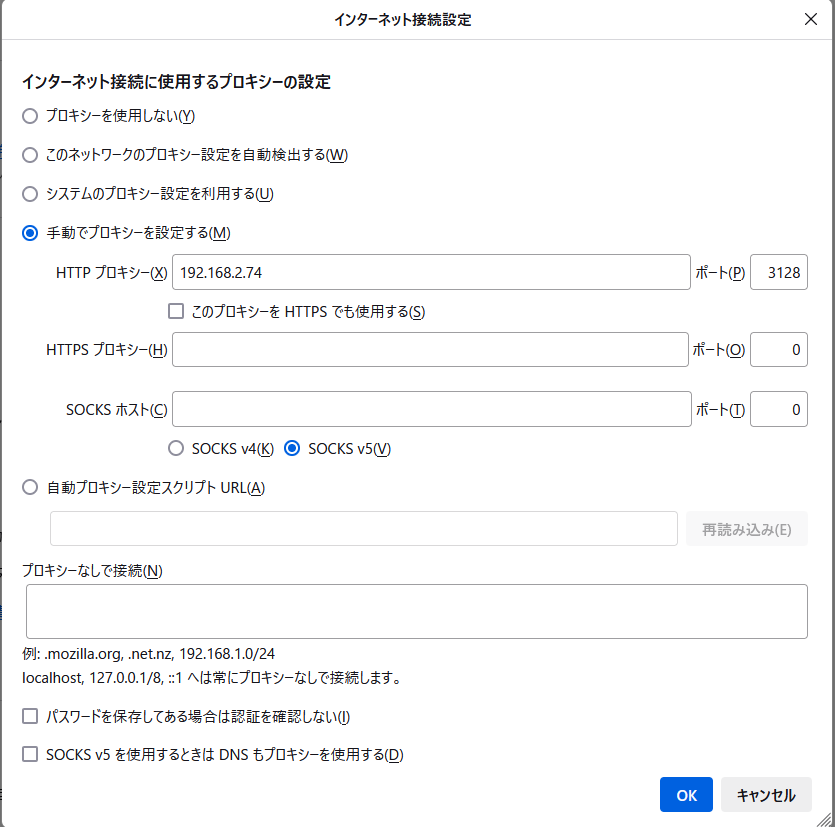This screenshot has width=835, height=827.
Task: Select プロキシーを使用しない radio option
Action: (30, 116)
